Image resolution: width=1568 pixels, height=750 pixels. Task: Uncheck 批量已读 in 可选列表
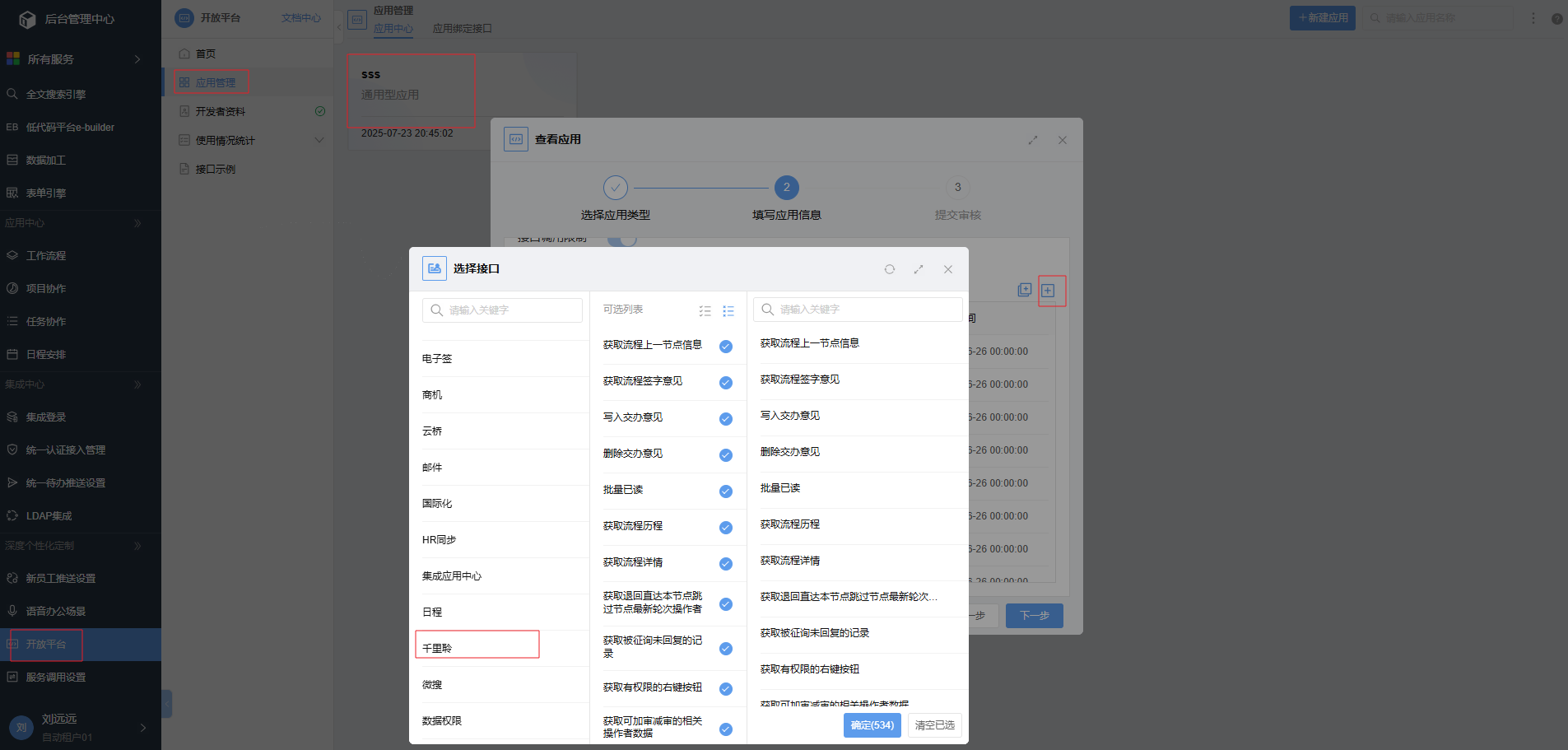click(x=726, y=491)
